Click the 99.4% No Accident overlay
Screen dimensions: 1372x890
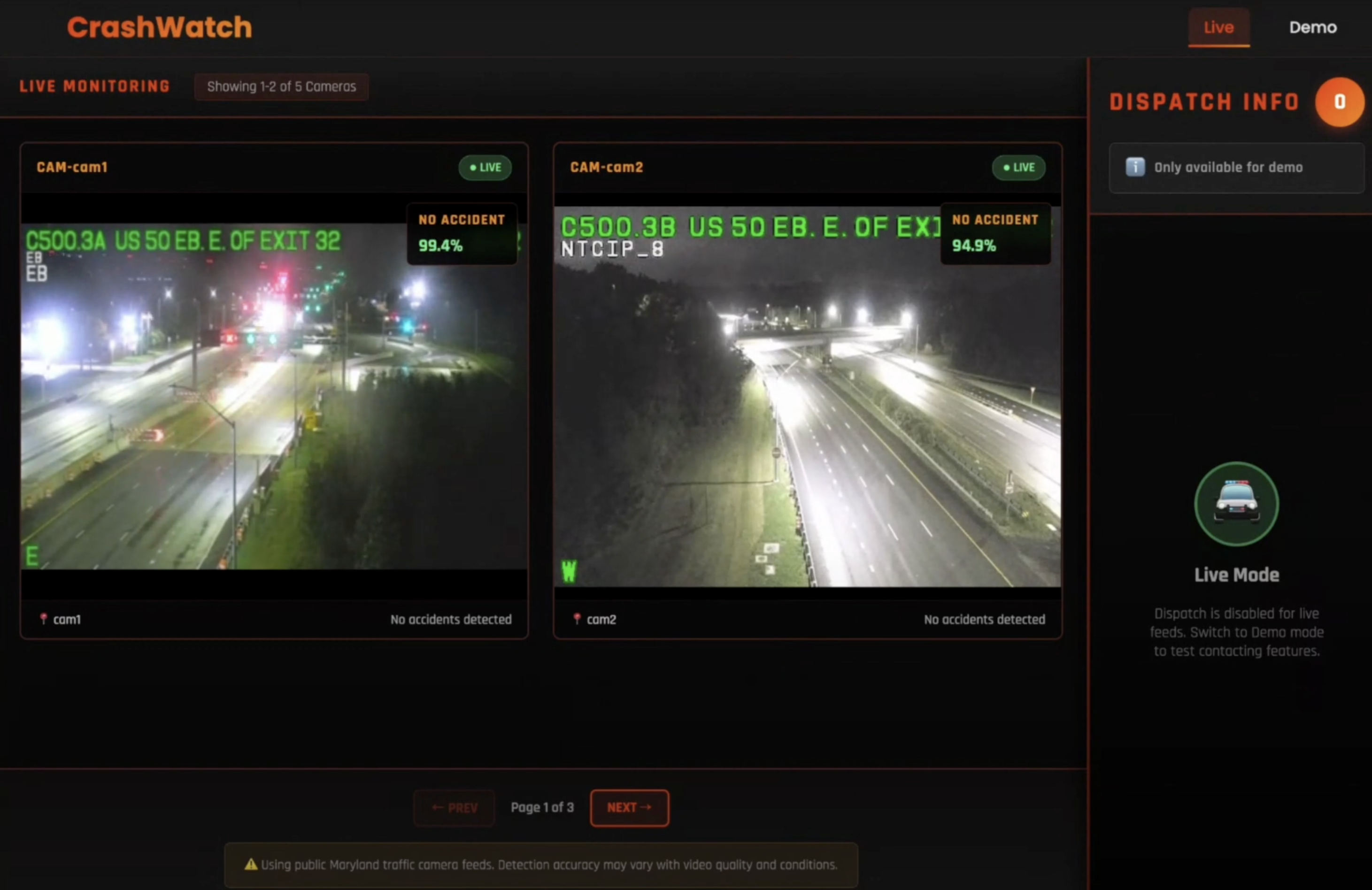tap(462, 233)
